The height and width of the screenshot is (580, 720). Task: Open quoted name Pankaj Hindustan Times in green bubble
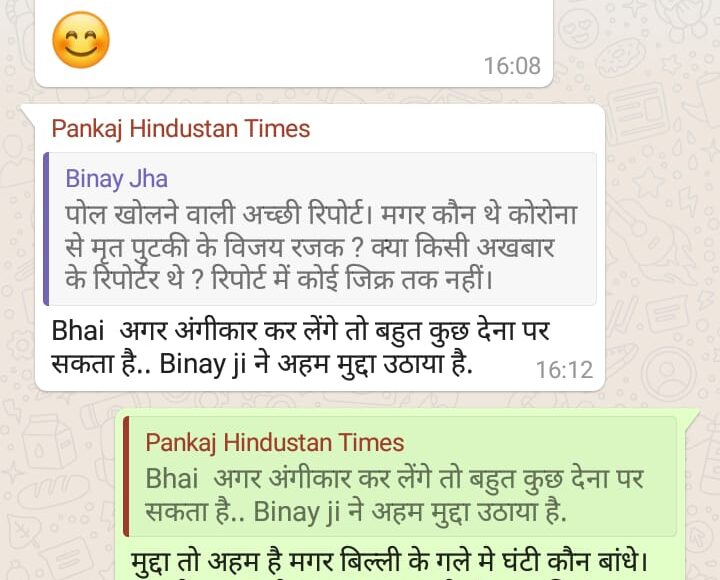(x=275, y=443)
